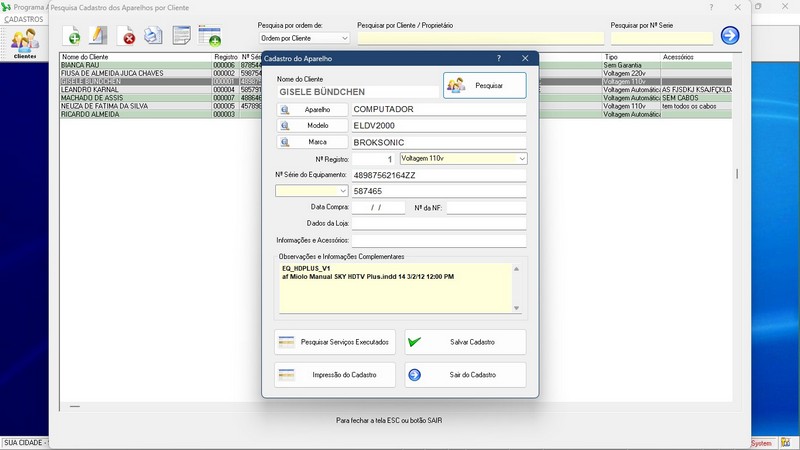Click inside the Observações text area
This screenshot has width=800, height=450.
point(395,288)
